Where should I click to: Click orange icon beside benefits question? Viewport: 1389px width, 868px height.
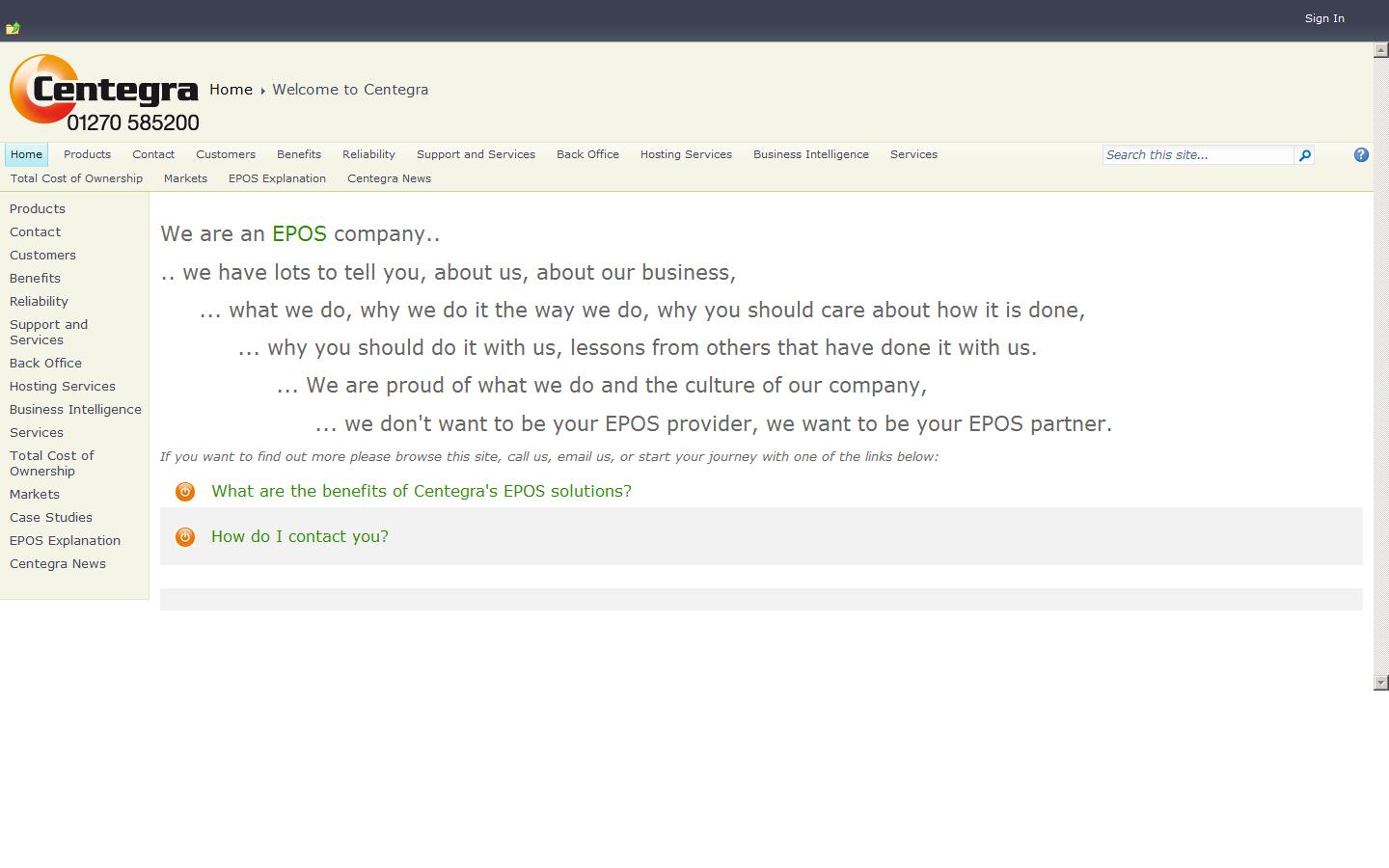185,492
